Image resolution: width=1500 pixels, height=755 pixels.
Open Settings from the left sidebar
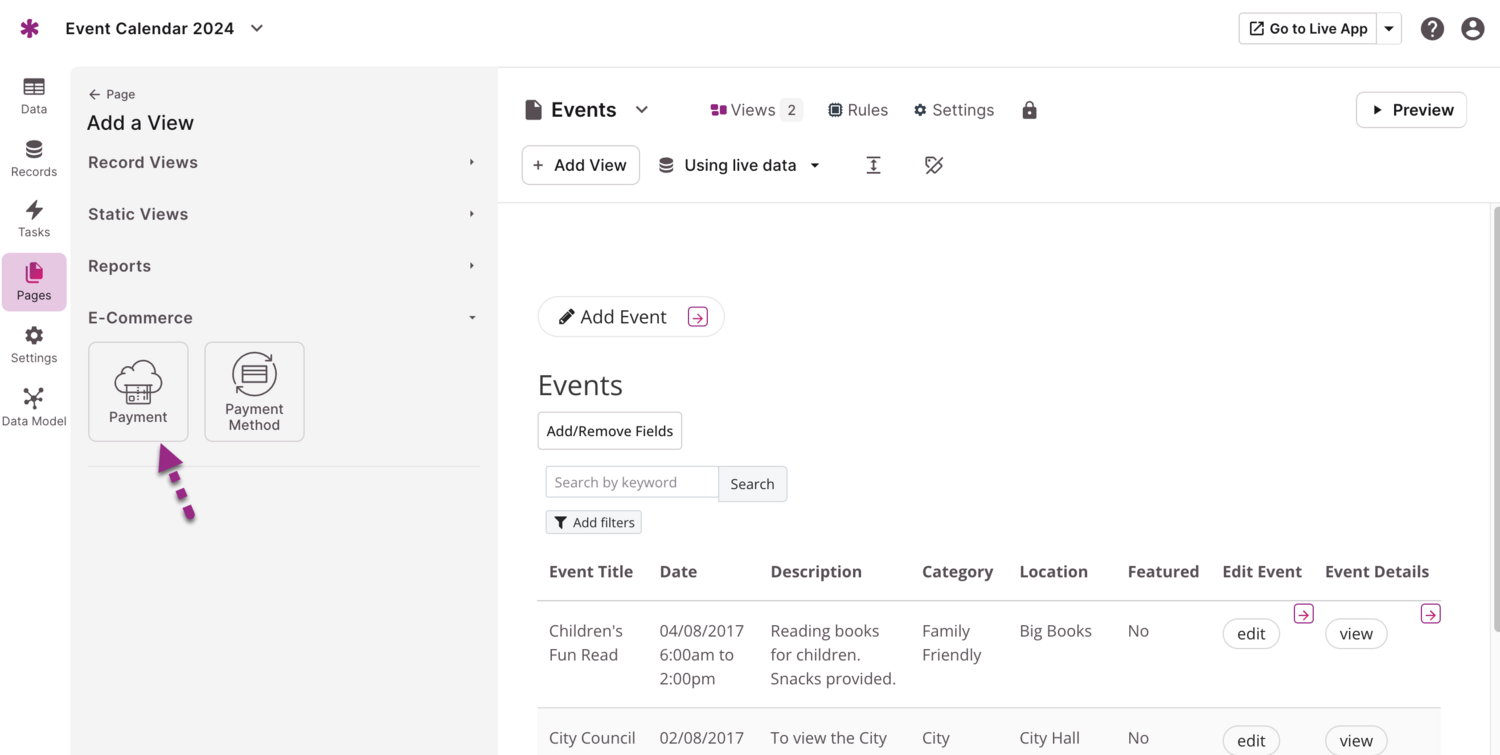[x=33, y=343]
